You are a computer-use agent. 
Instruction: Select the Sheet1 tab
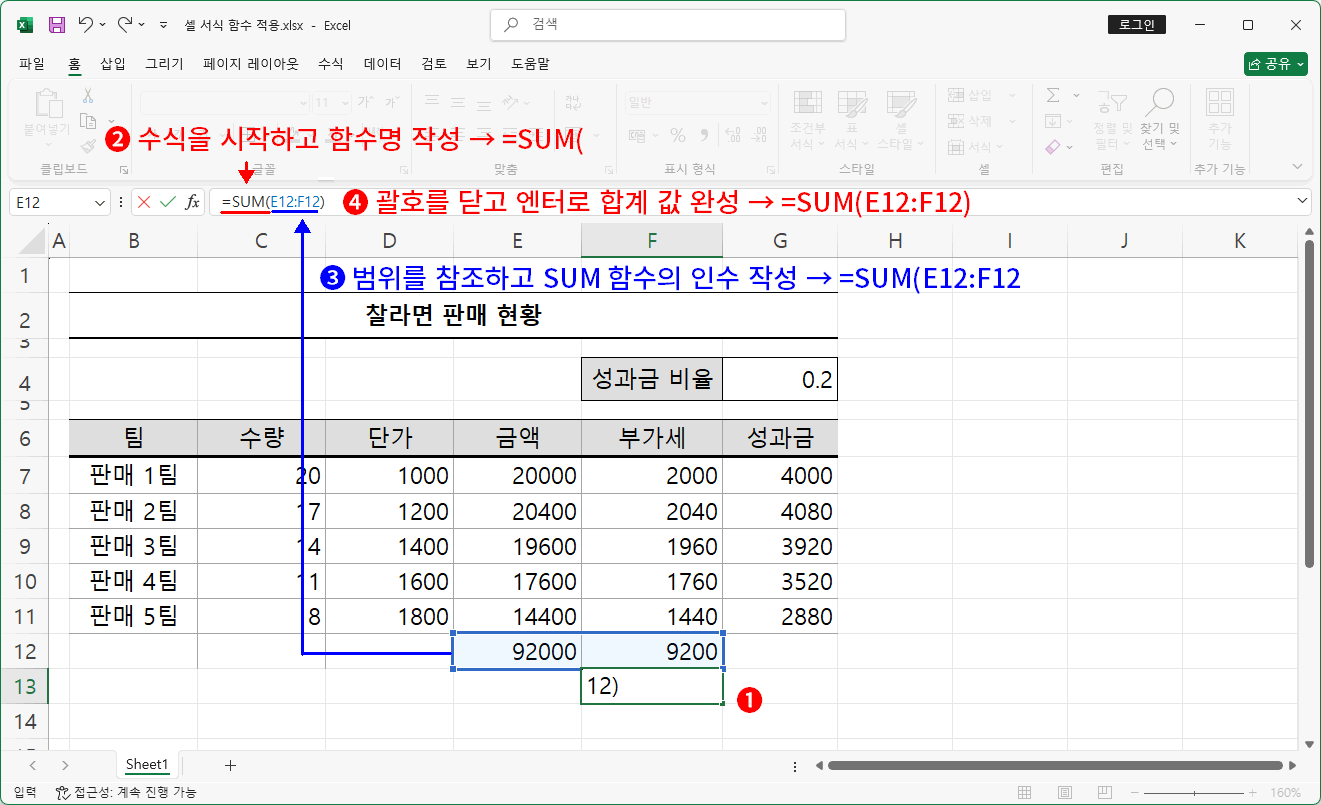(x=147, y=765)
